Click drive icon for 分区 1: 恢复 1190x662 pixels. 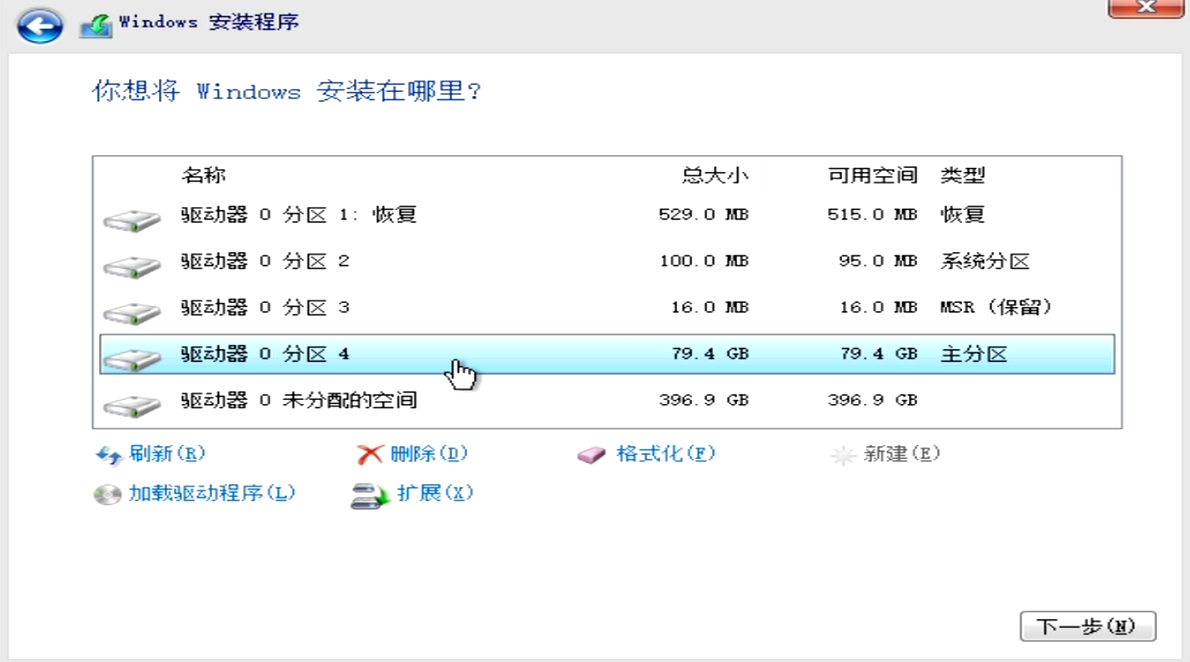[x=132, y=220]
